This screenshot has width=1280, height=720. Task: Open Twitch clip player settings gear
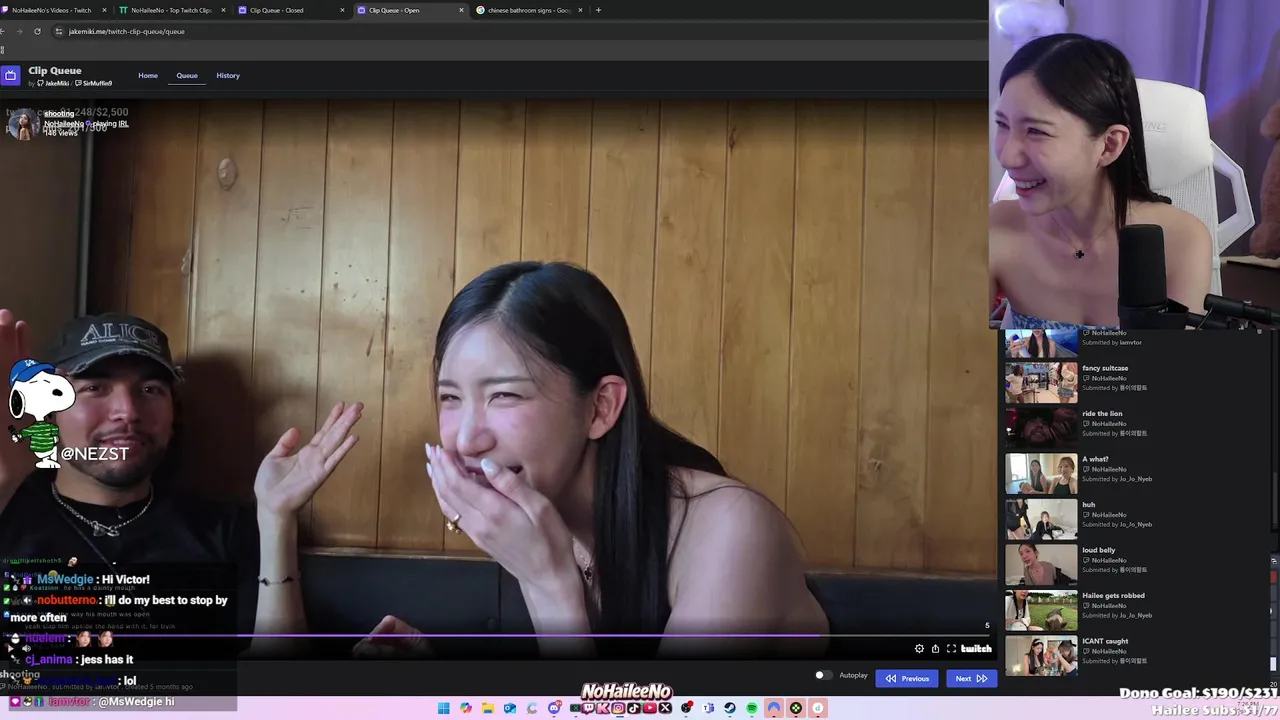click(x=919, y=648)
